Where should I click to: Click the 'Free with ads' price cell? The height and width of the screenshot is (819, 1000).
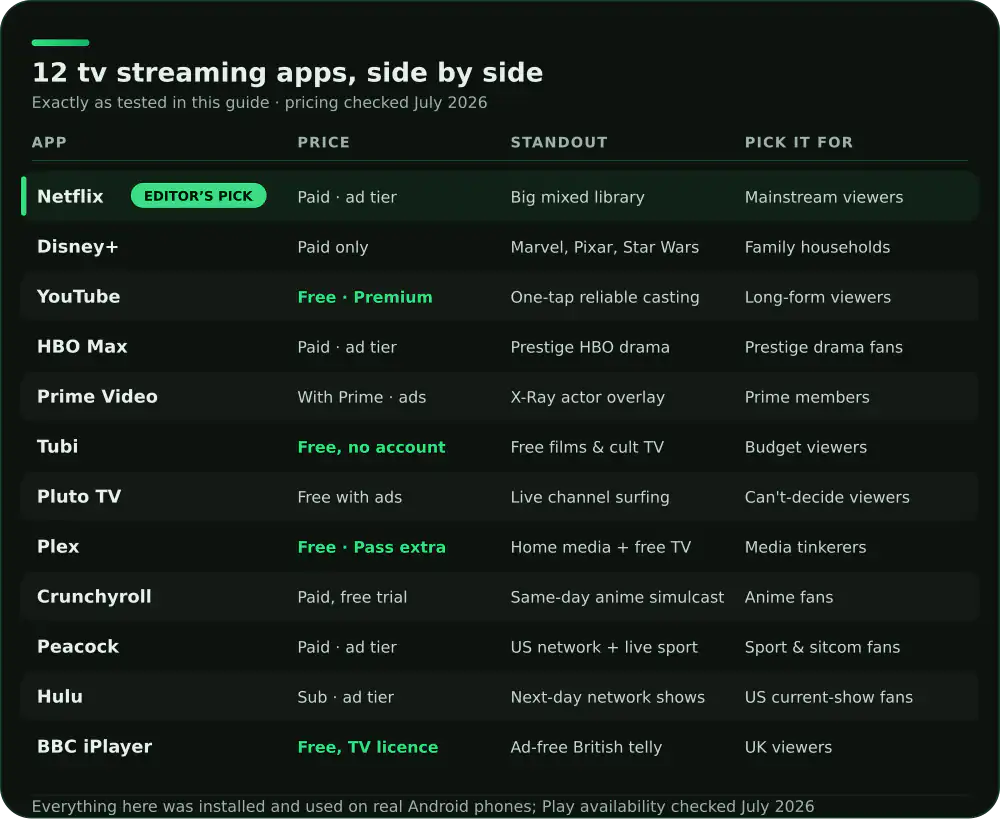349,497
